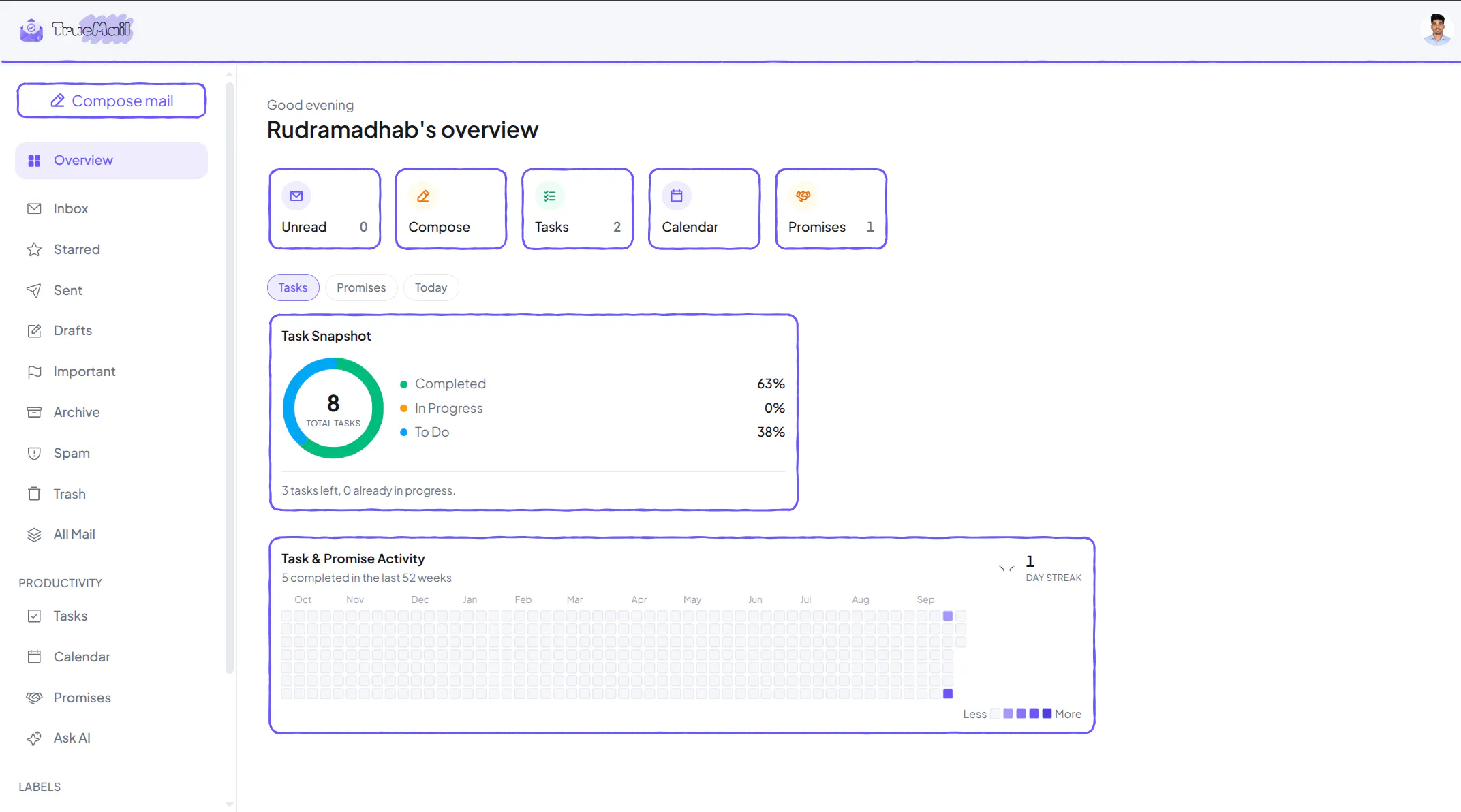The image size is (1461, 812).
Task: Click the sidebar Tasks checkbox icon
Action: click(34, 616)
